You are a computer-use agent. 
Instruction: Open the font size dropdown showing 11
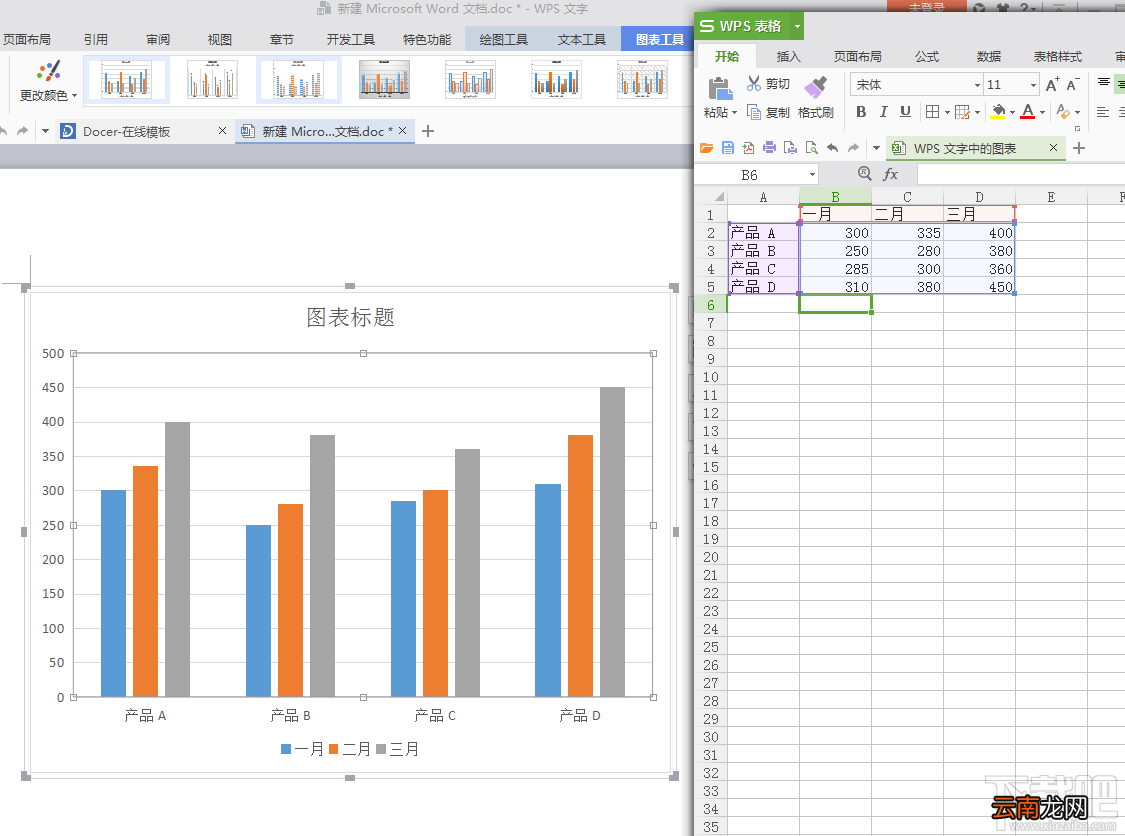click(x=1033, y=85)
